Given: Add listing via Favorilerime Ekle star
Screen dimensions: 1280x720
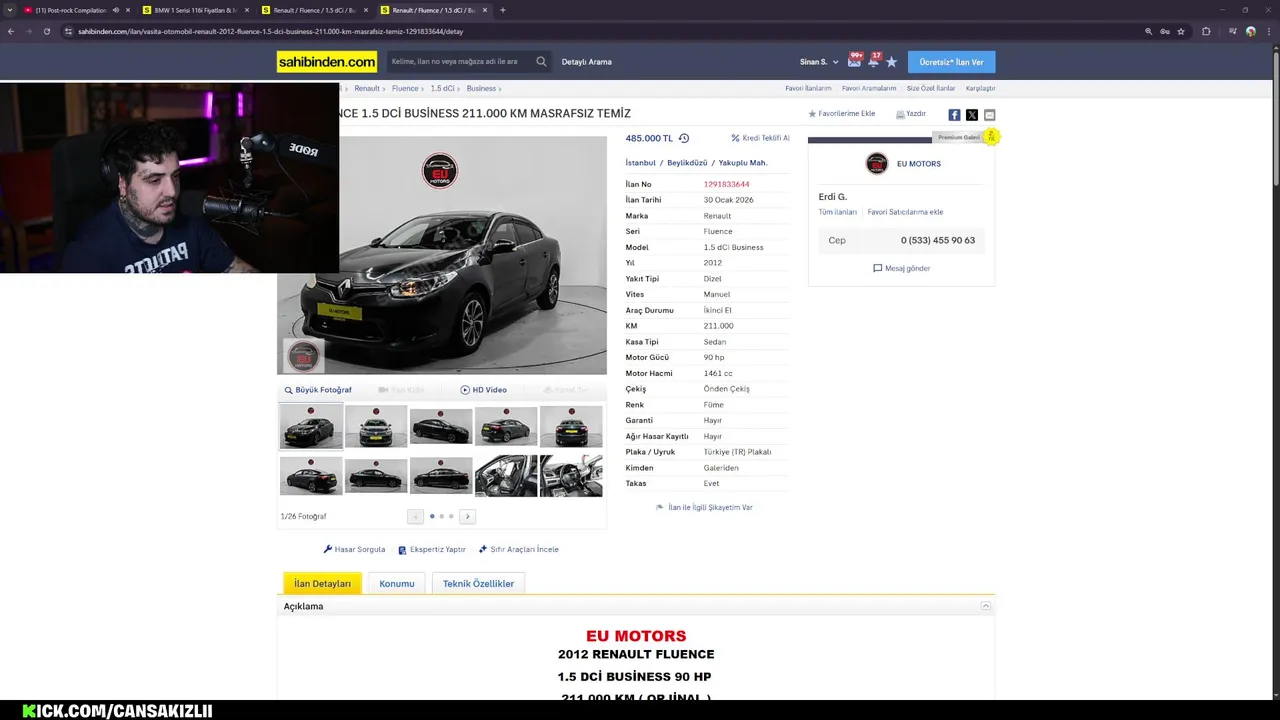Looking at the screenshot, I should (x=842, y=114).
